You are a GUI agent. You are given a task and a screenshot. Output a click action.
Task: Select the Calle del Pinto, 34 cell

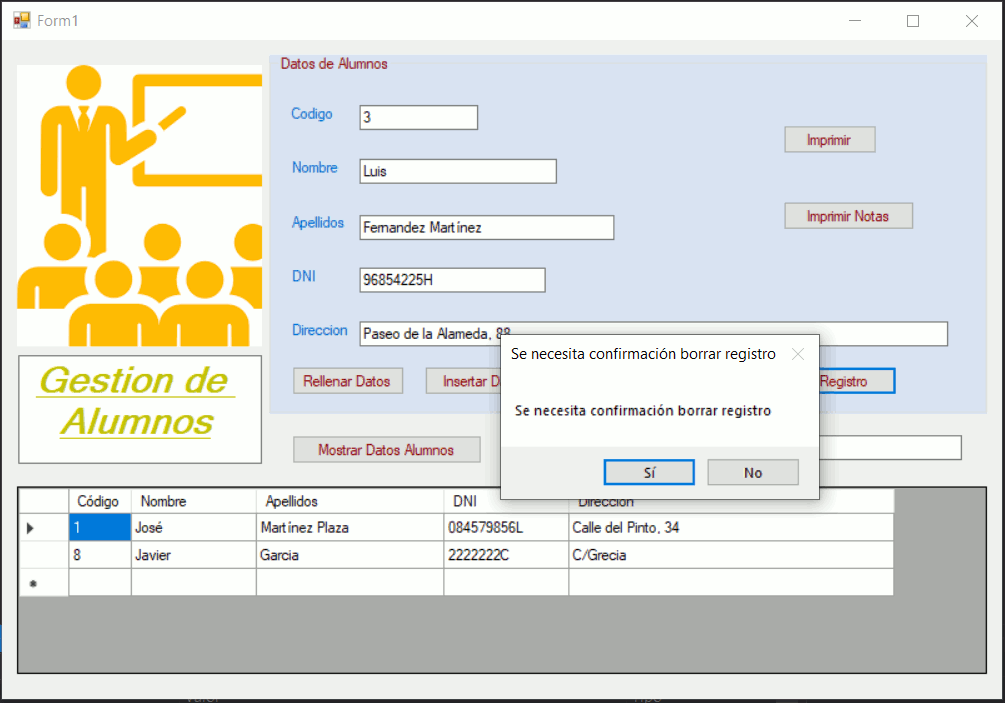731,527
